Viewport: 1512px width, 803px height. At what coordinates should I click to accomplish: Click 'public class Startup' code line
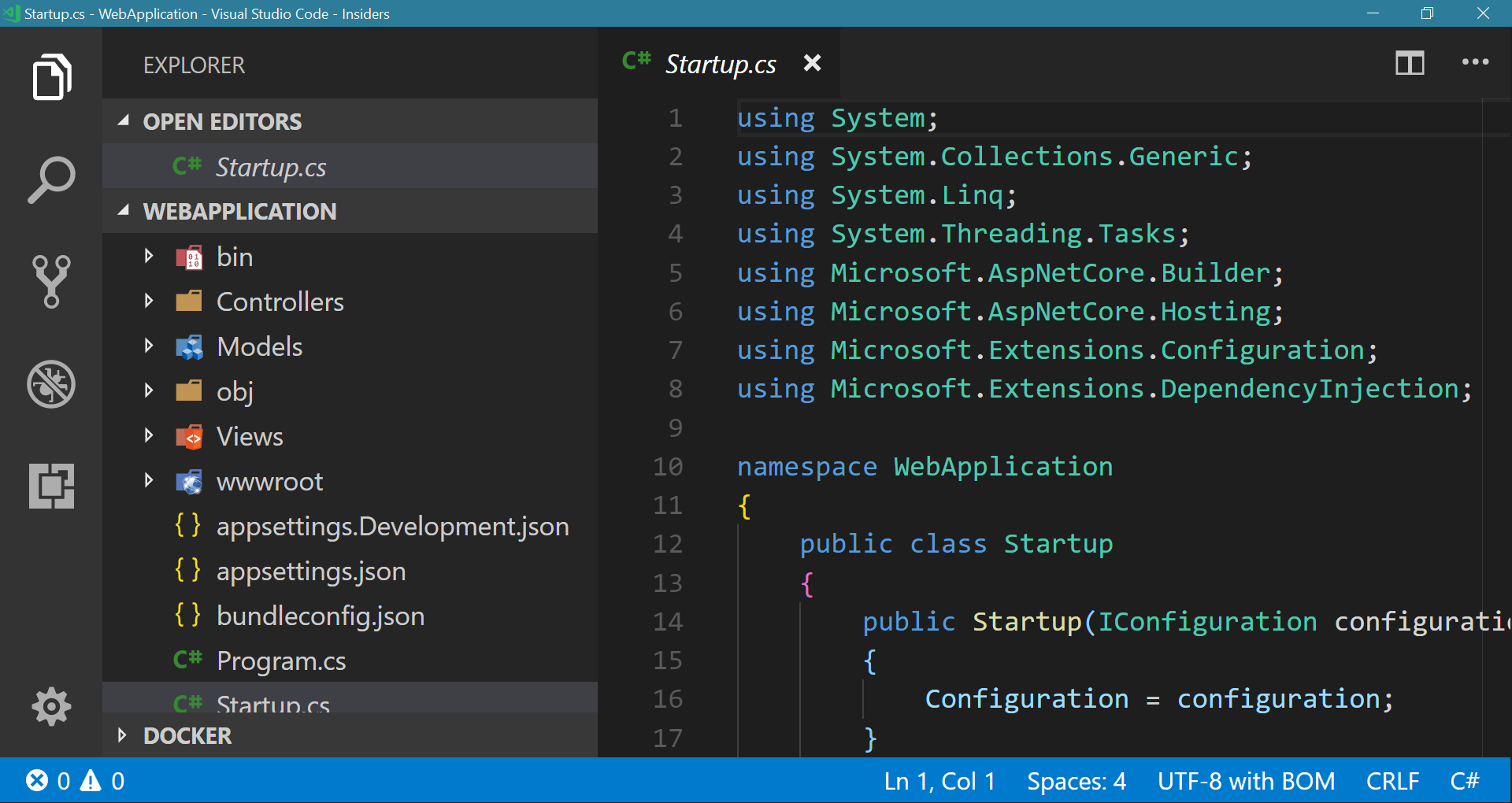[956, 544]
